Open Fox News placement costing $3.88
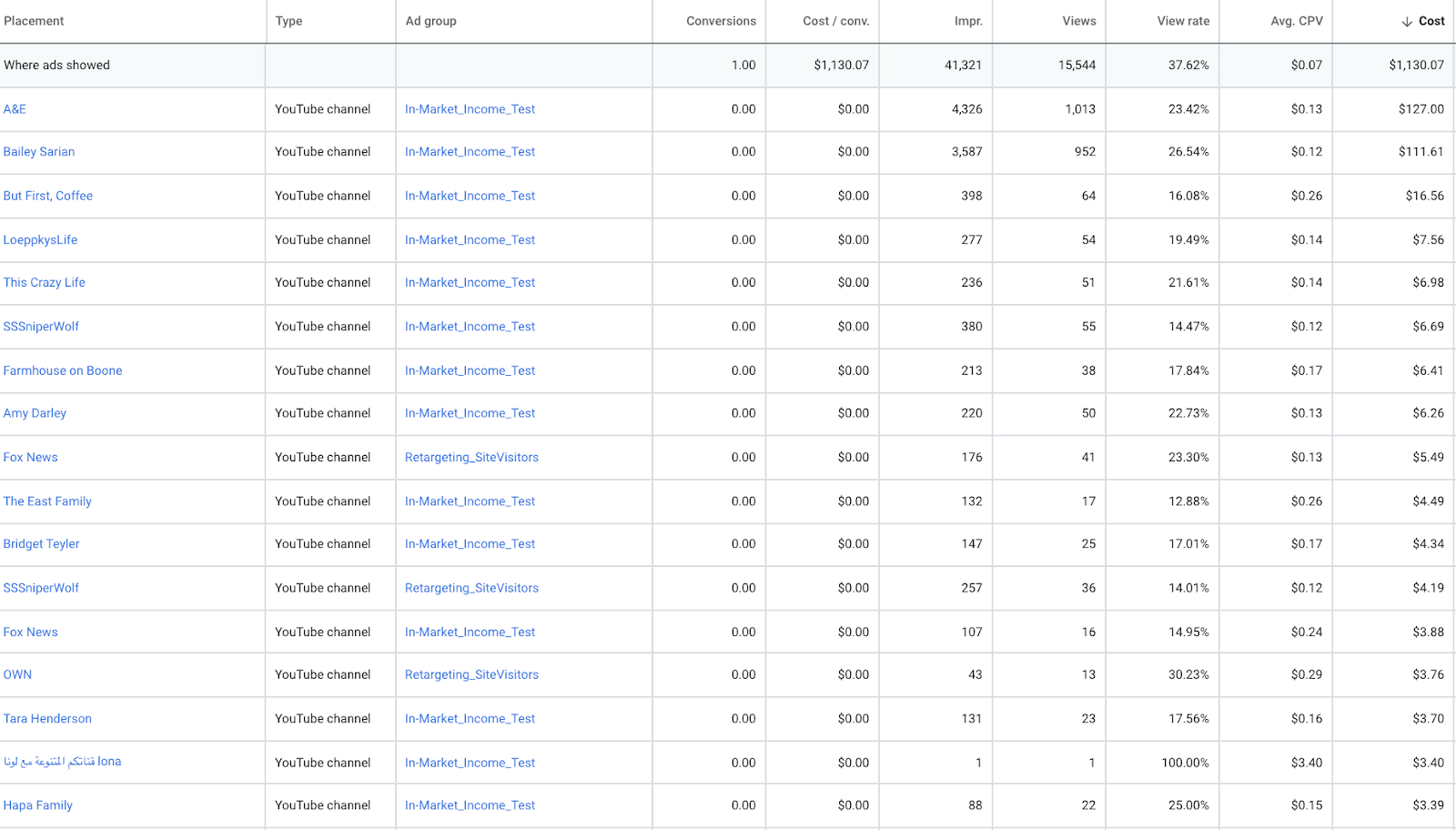The width and height of the screenshot is (1456, 830). tap(30, 633)
